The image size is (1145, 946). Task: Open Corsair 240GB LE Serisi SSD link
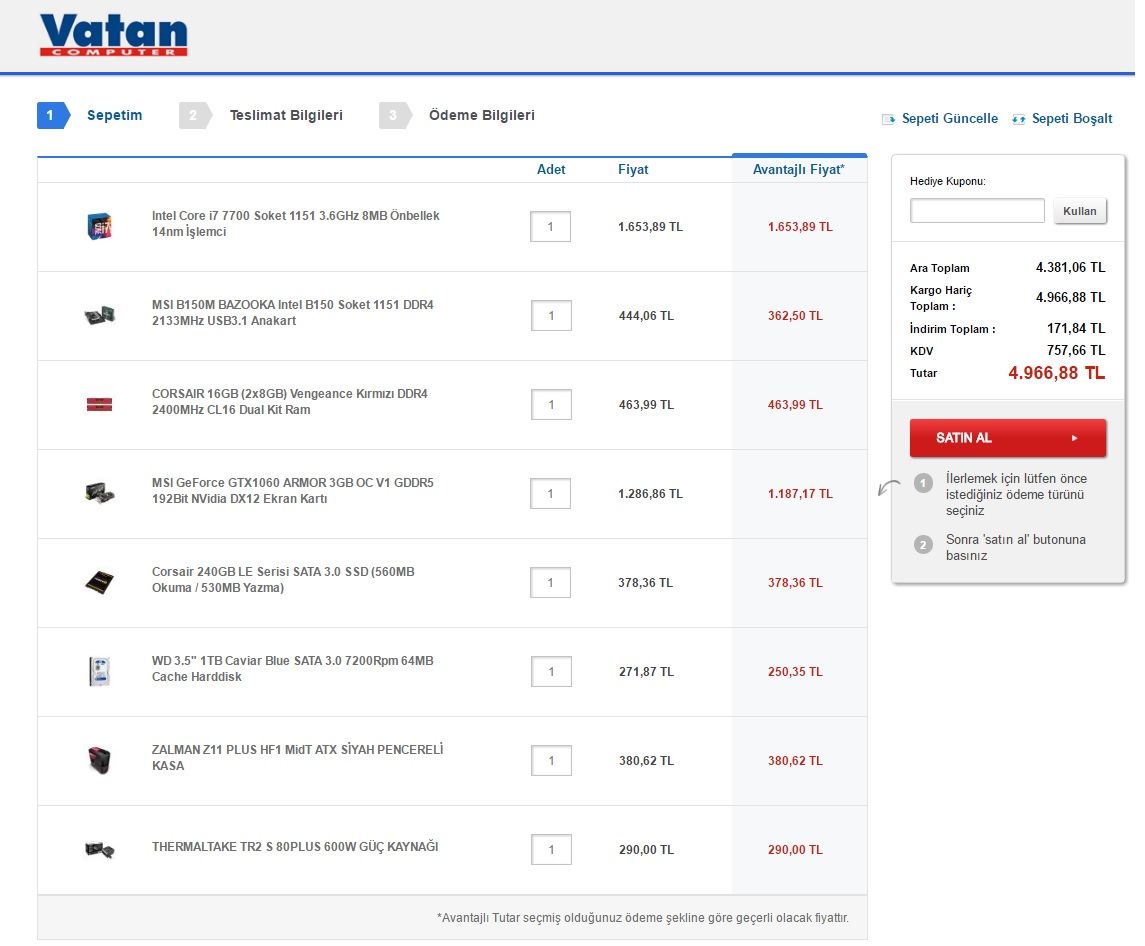click(x=283, y=580)
